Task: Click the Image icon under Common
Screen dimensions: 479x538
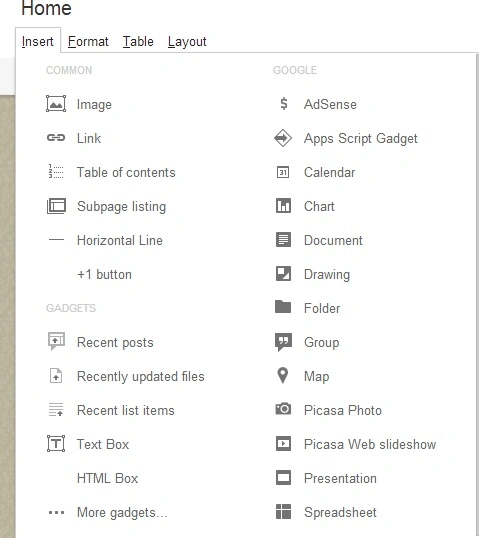Action: coord(56,104)
